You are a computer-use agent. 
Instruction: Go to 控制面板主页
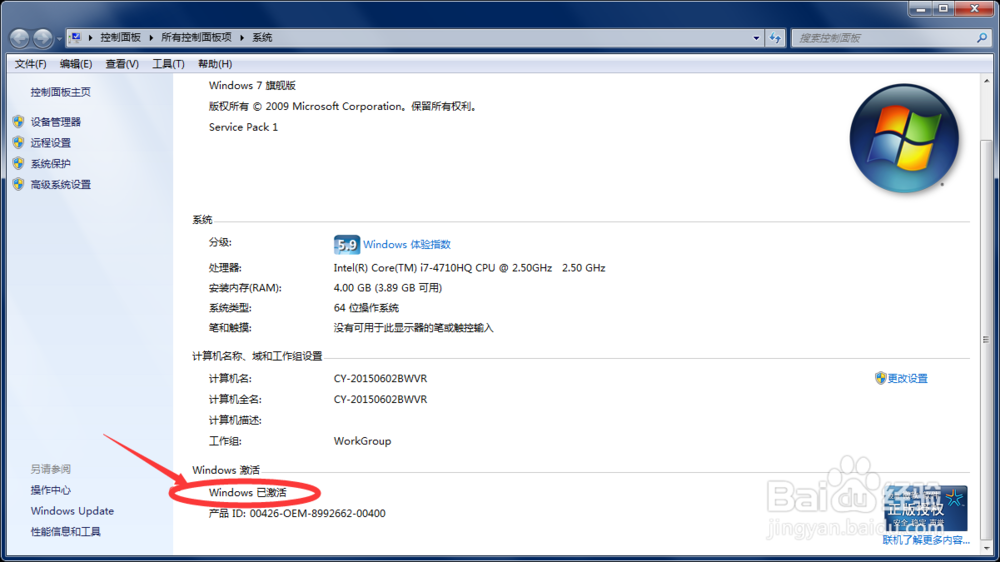[x=61, y=92]
